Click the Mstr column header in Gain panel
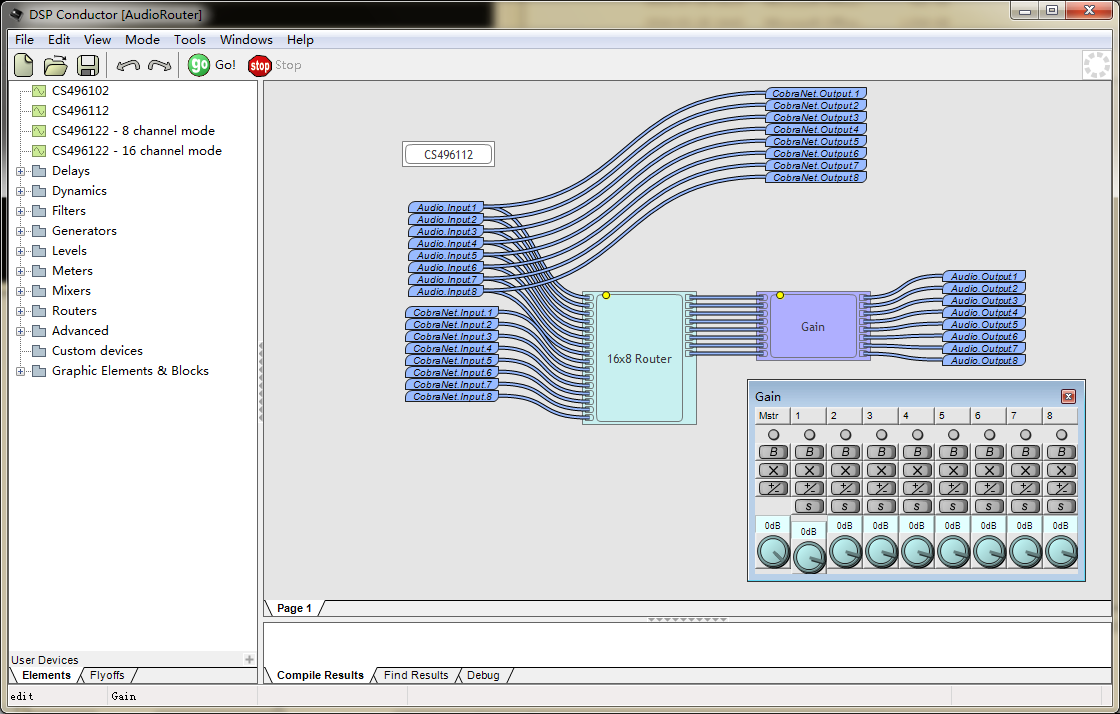 click(x=771, y=416)
